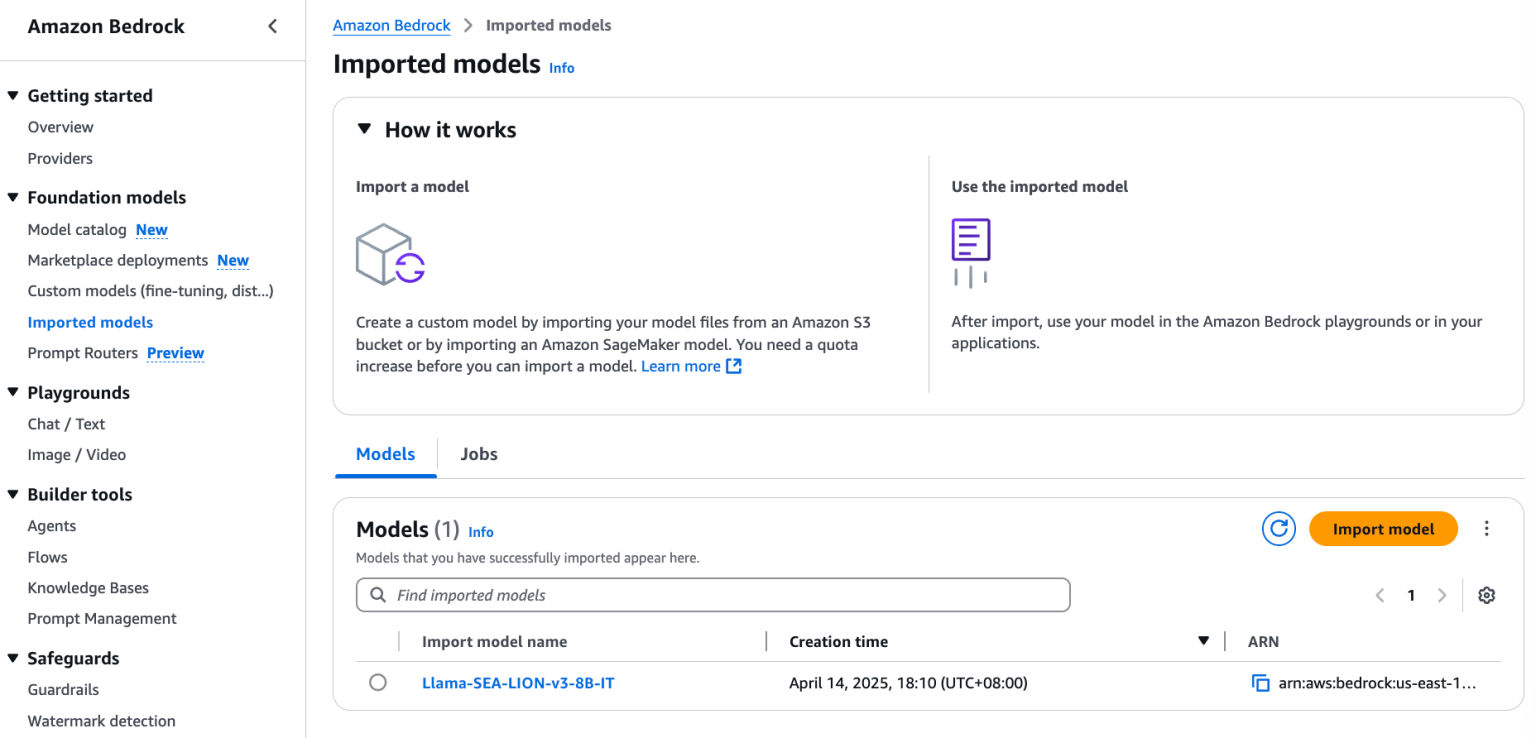Collapse the Playgrounds sidebar group
Viewport: 1536px width, 738px height.
(x=13, y=392)
